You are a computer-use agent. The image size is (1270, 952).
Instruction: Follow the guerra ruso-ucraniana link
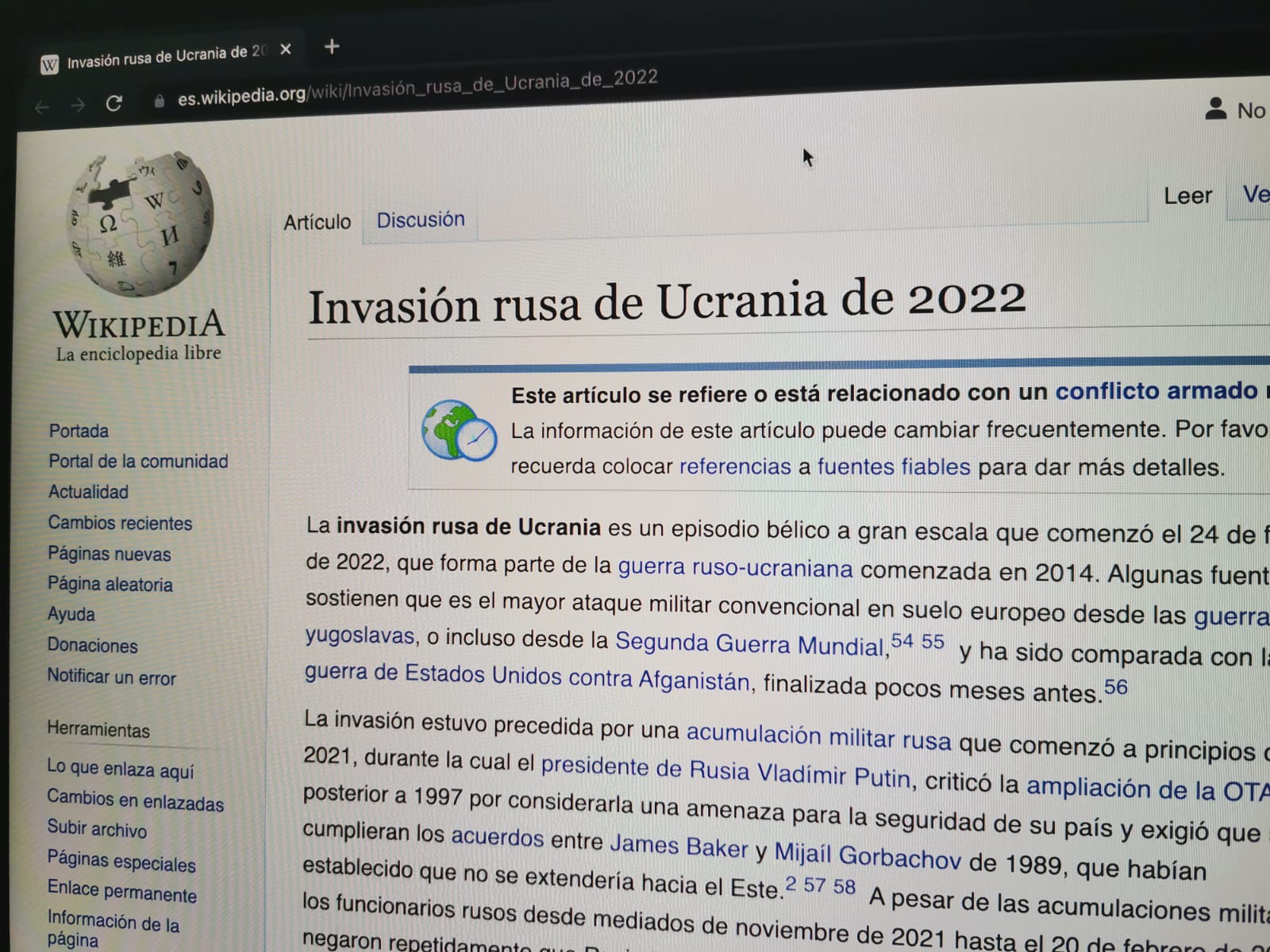click(x=735, y=568)
